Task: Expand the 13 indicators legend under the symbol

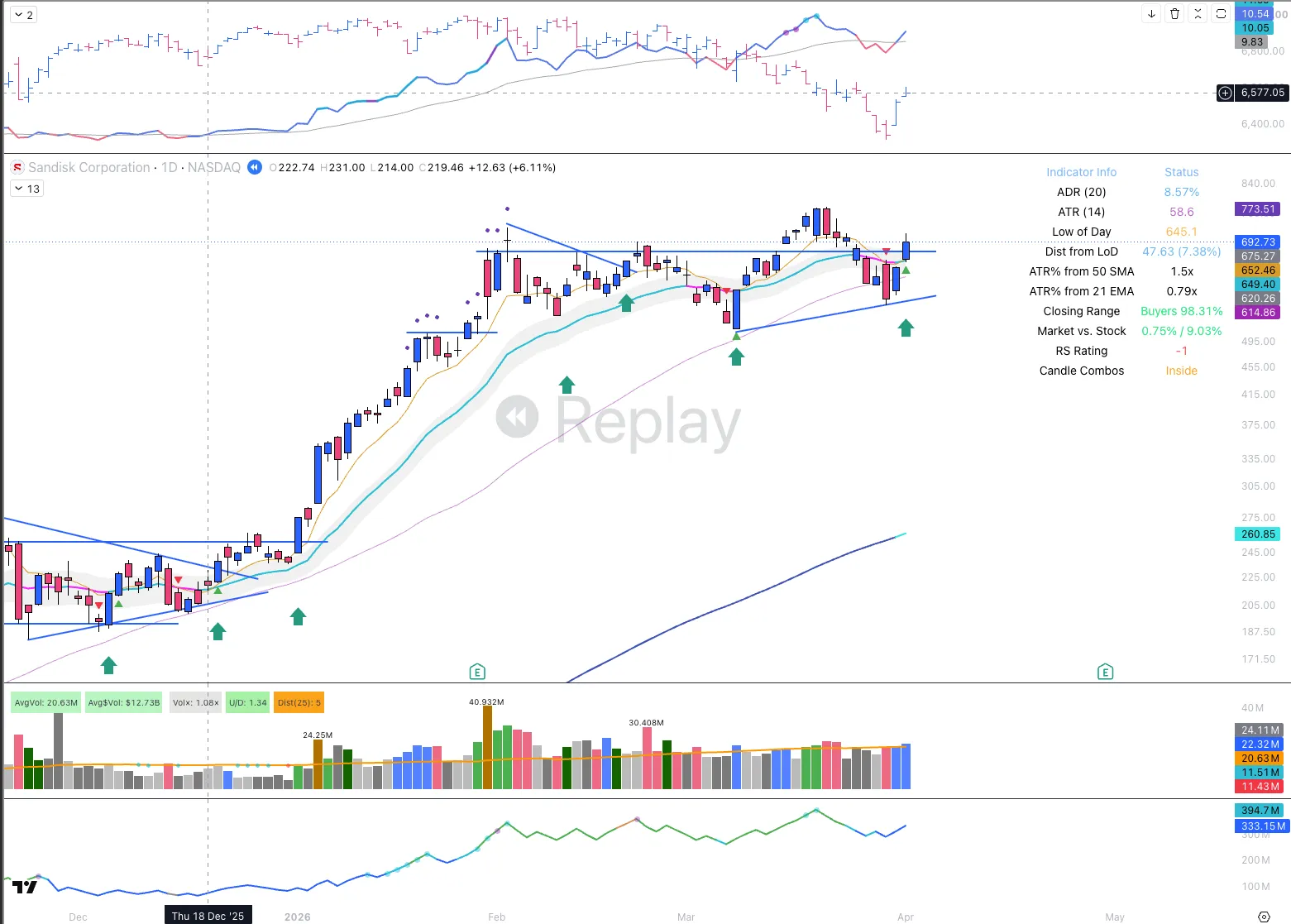Action: click(27, 189)
